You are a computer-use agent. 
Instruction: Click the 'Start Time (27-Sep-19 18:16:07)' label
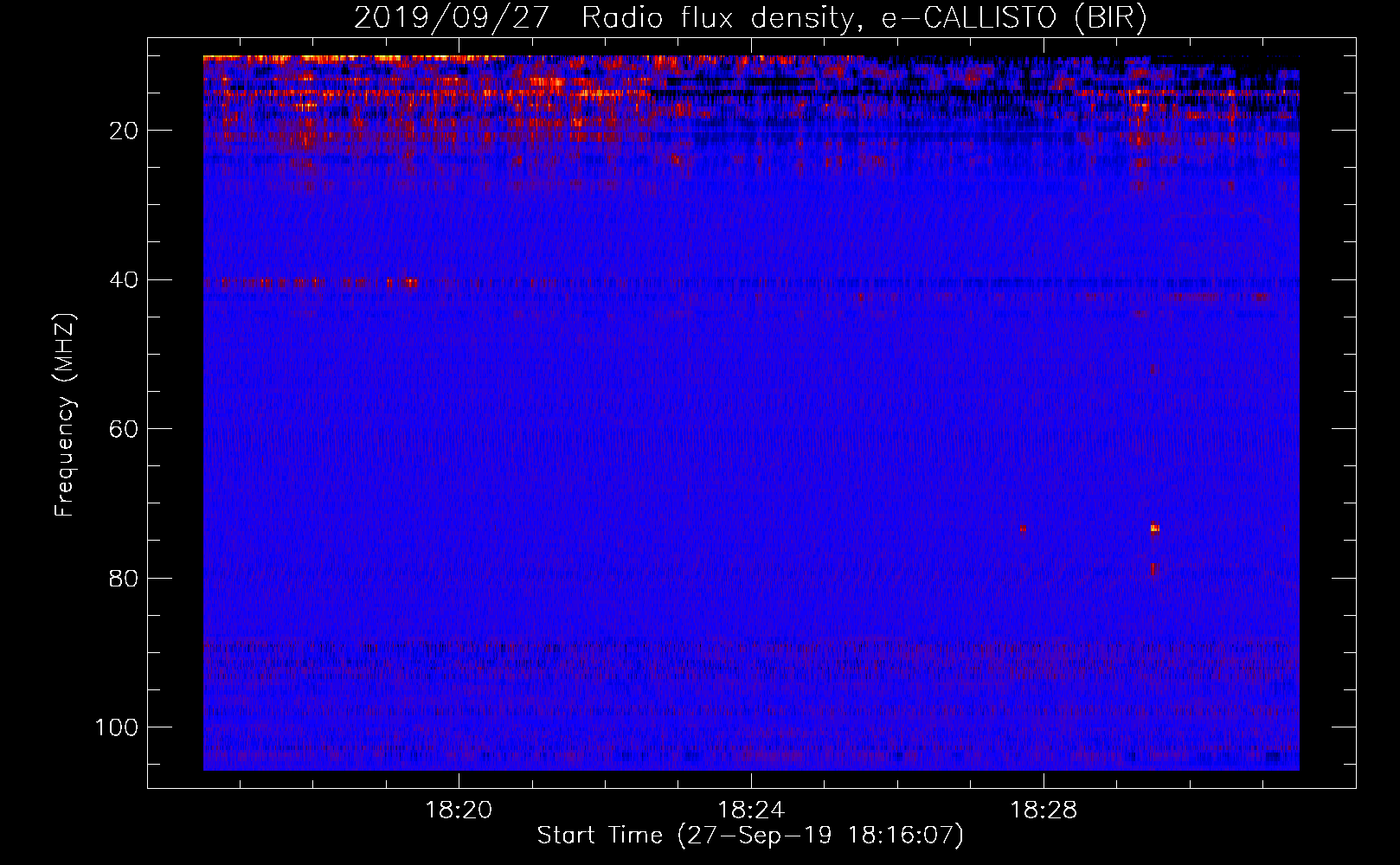(x=750, y=836)
